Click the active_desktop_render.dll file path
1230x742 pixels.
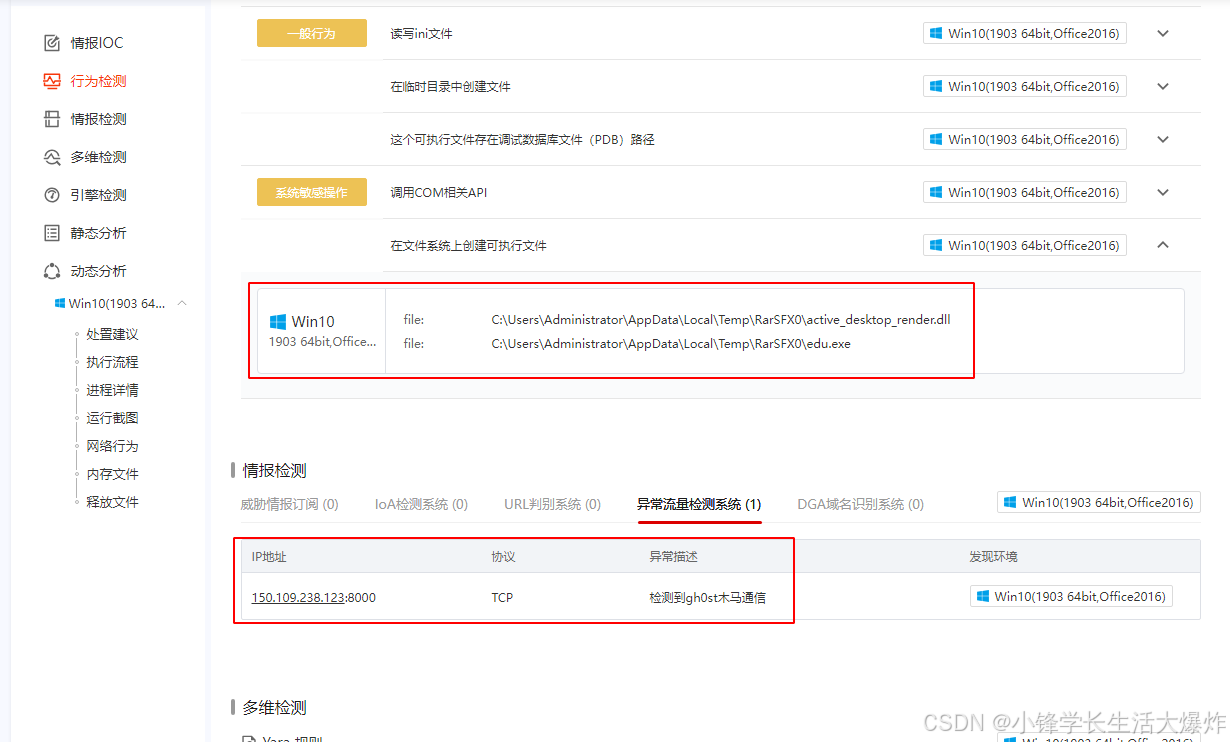tap(720, 320)
